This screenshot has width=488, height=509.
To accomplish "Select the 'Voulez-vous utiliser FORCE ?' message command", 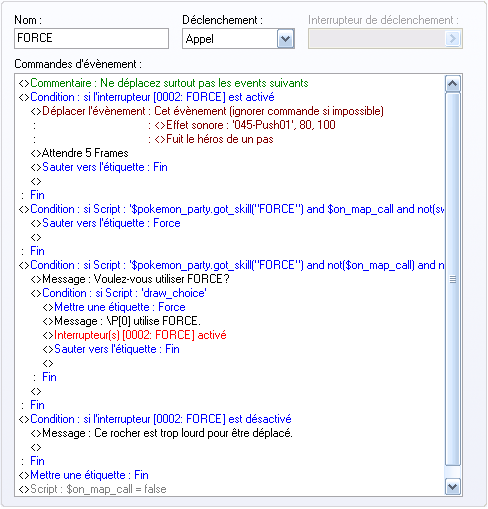I will tap(130, 279).
